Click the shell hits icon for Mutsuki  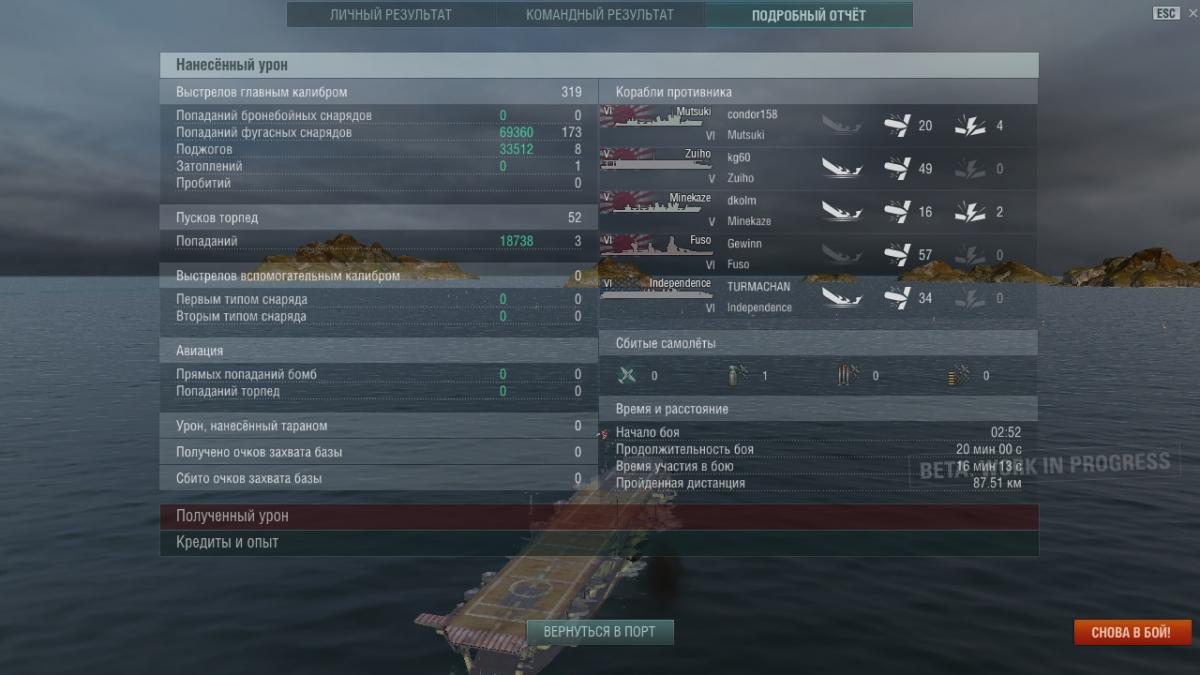(897, 125)
